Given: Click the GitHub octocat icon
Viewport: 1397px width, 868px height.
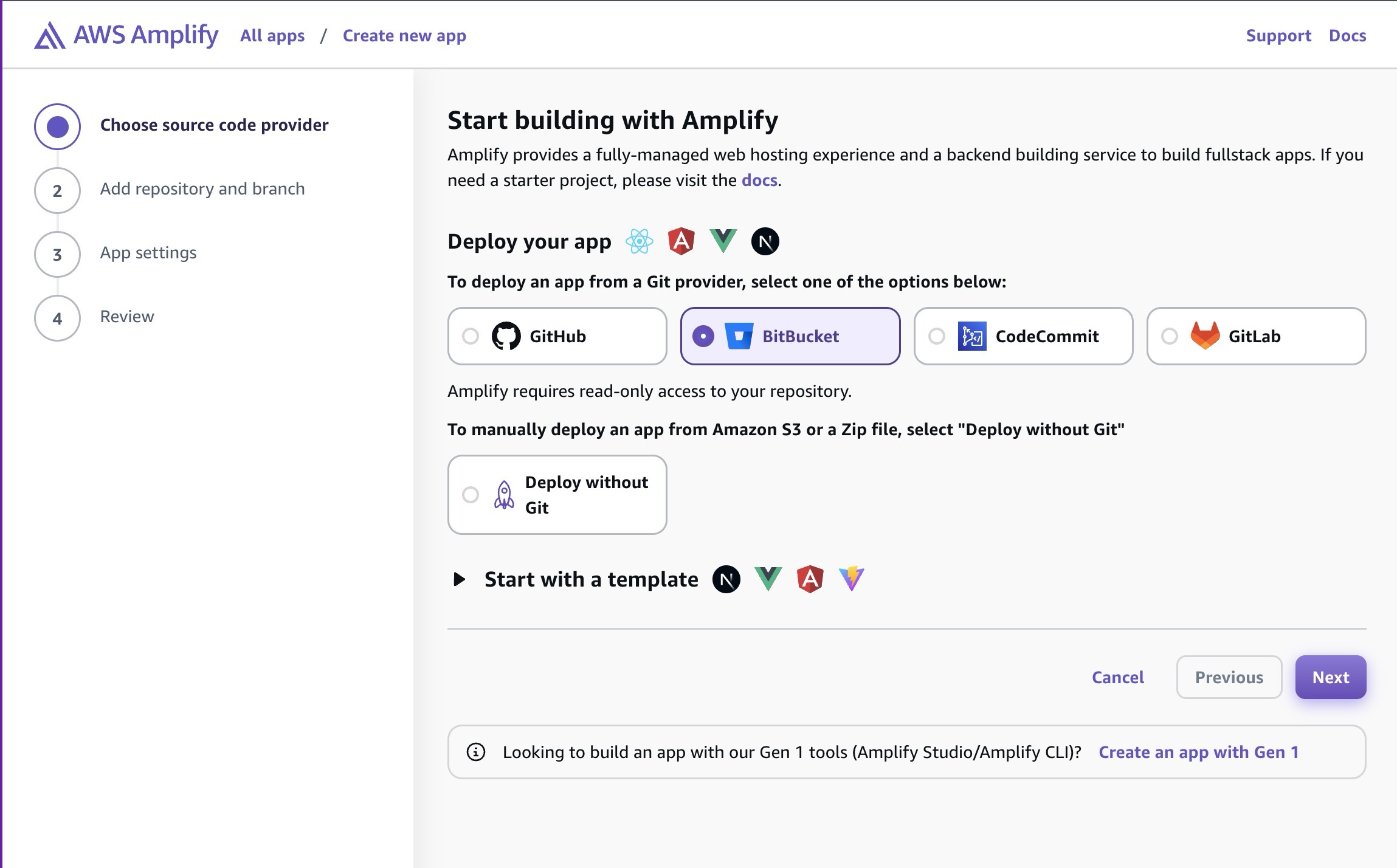Looking at the screenshot, I should [x=506, y=336].
